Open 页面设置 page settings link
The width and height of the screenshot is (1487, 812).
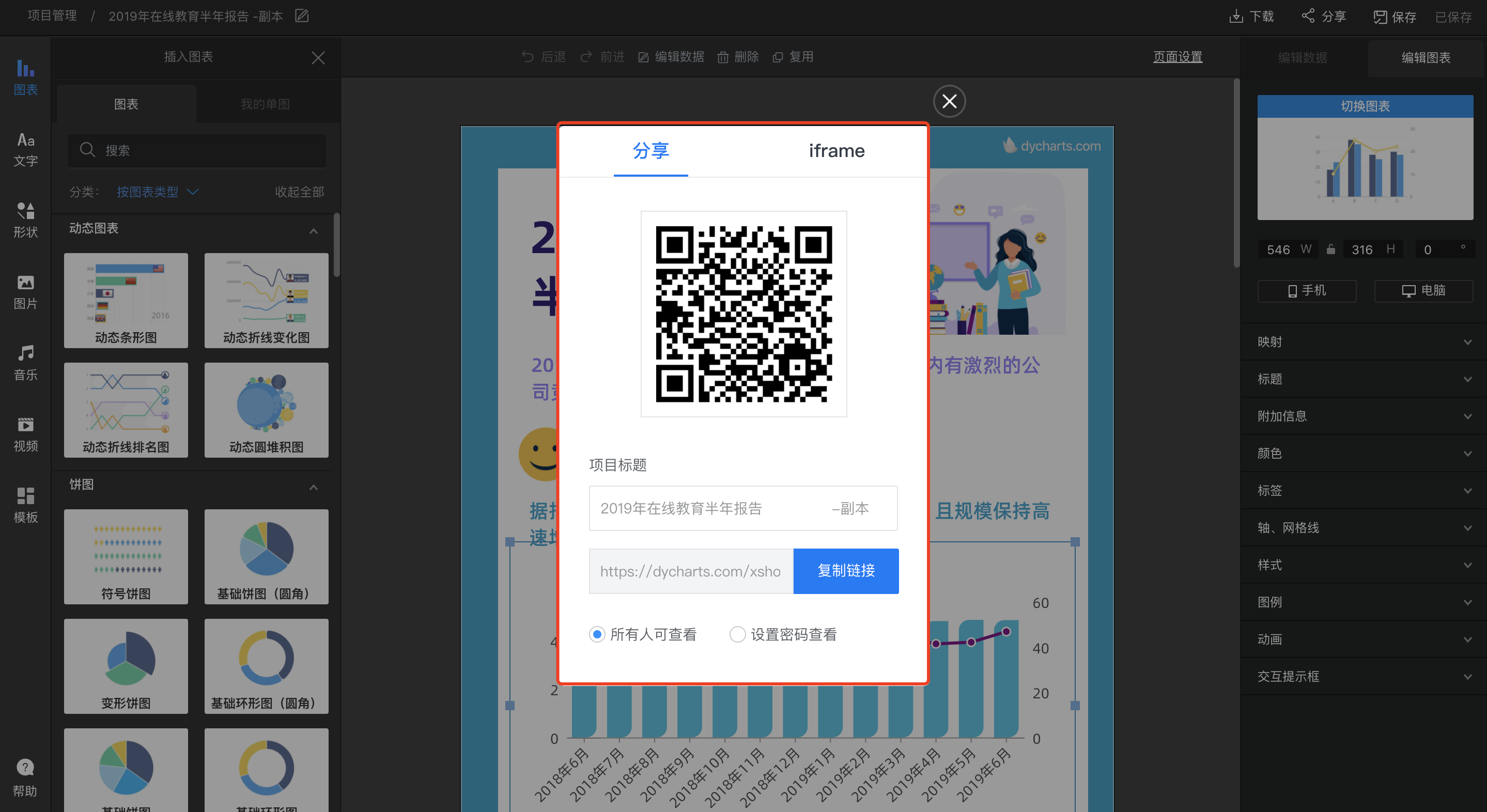point(1178,56)
